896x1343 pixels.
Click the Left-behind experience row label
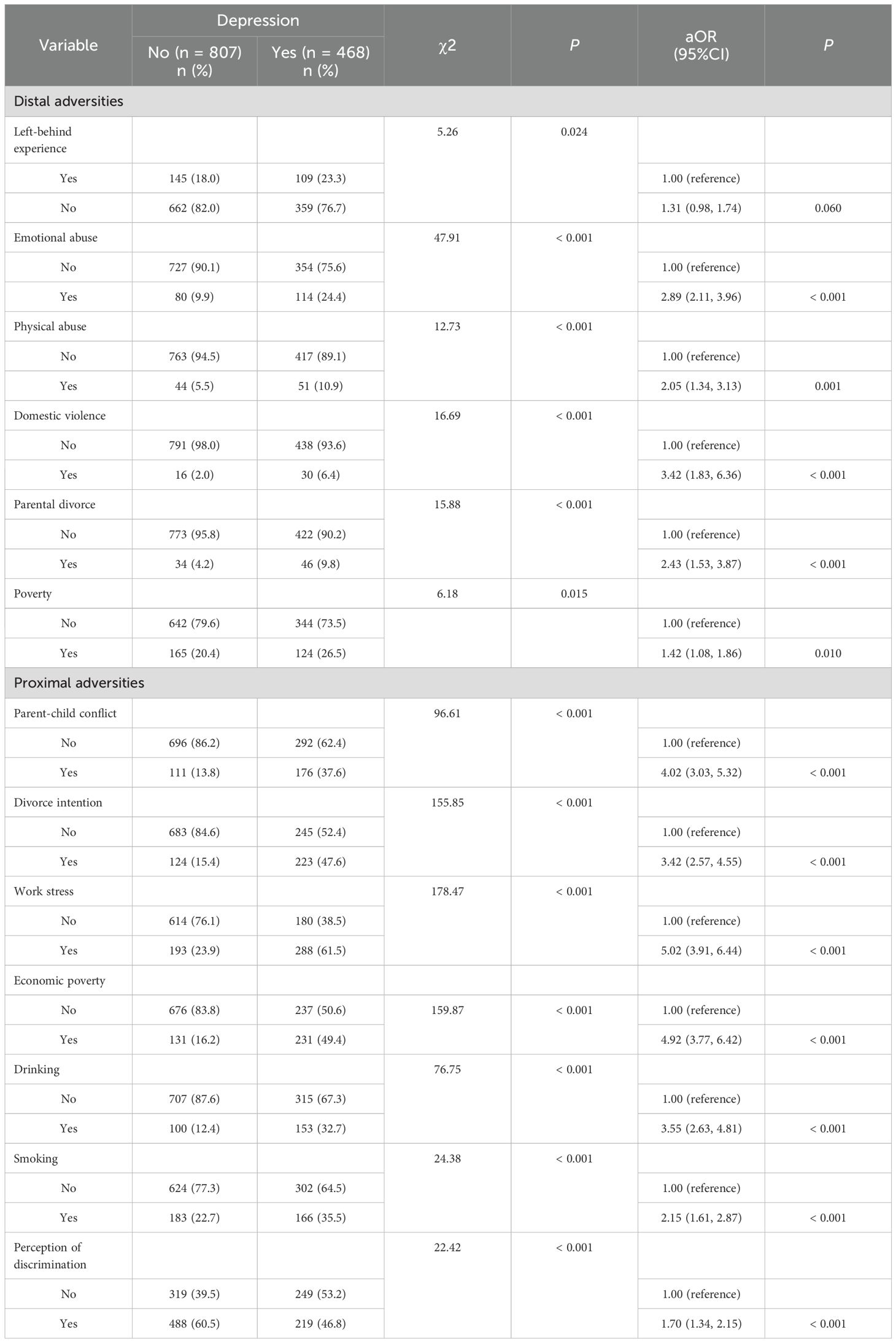point(43,140)
